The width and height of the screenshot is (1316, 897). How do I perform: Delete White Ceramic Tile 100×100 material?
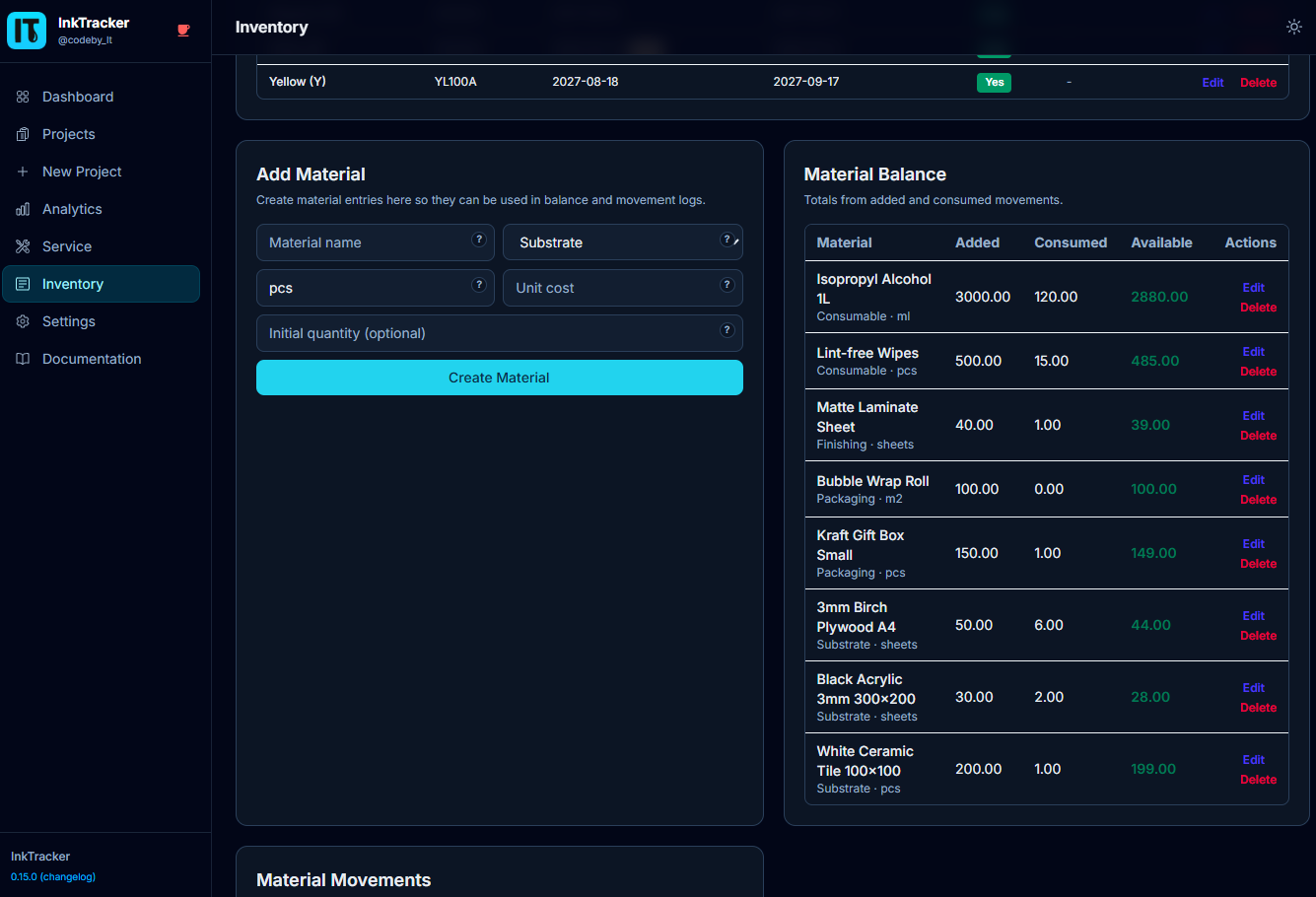(1259, 780)
